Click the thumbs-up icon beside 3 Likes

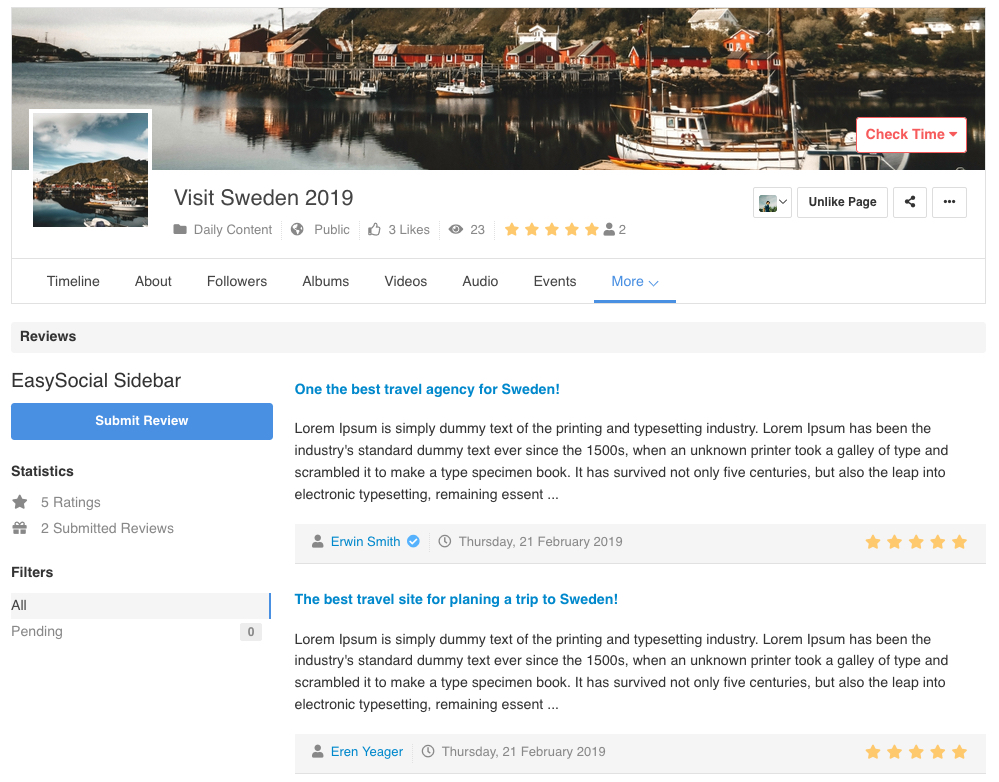(375, 229)
